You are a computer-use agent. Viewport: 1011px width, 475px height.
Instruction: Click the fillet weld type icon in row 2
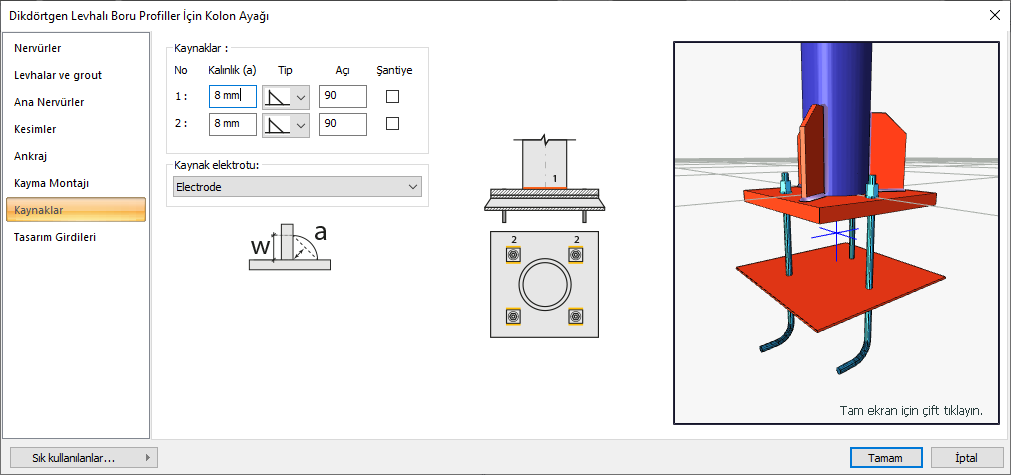click(x=276, y=125)
